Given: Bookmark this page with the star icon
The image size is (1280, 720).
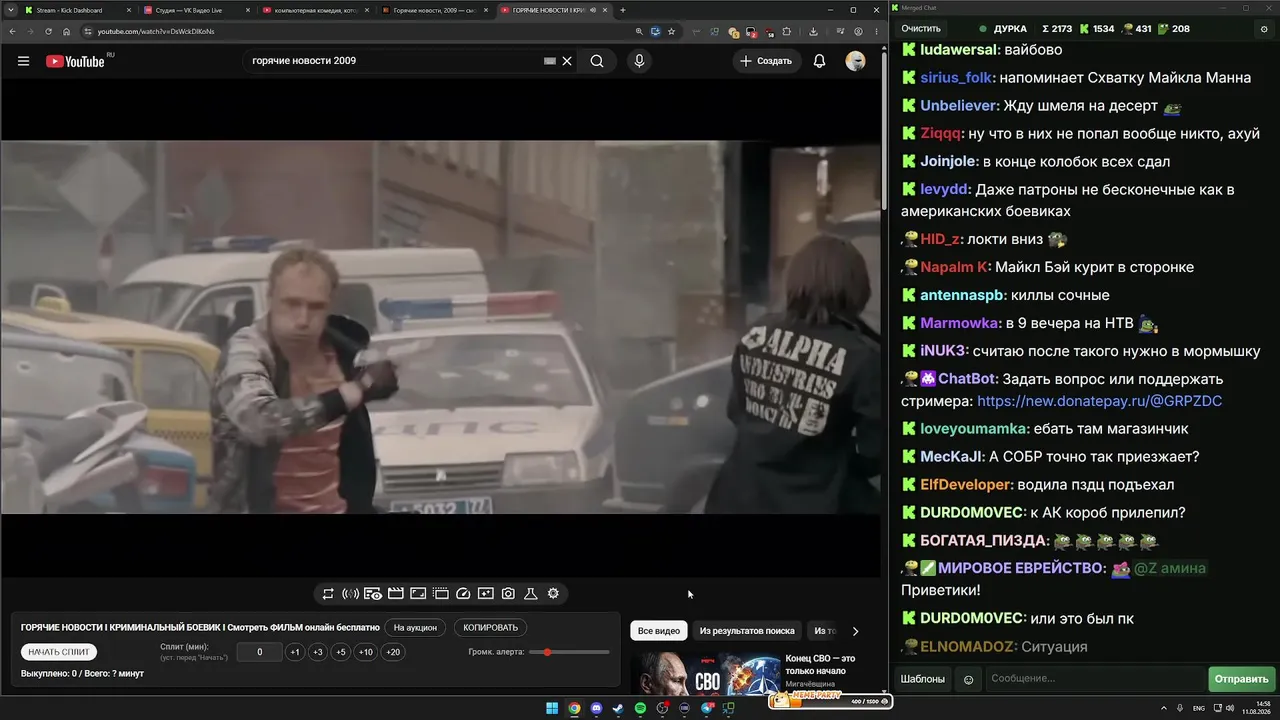Looking at the screenshot, I should coord(671,31).
